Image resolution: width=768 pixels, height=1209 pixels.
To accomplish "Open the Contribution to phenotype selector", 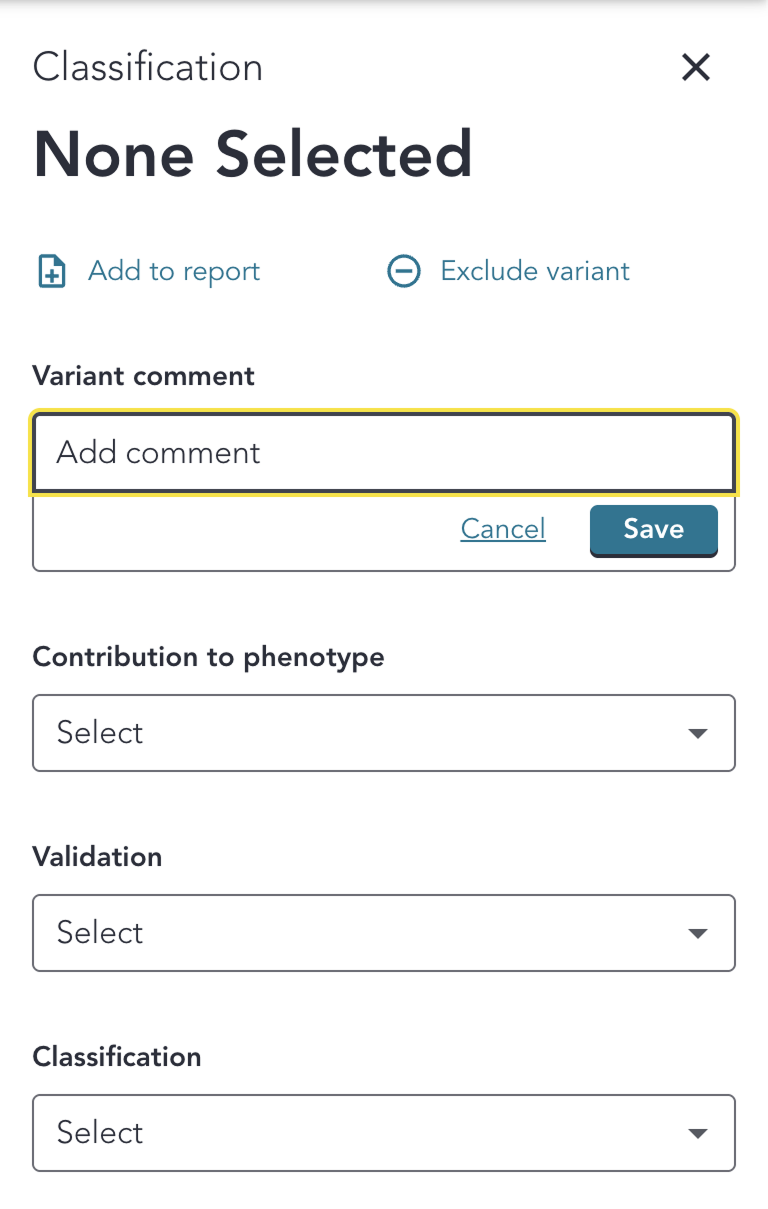I will 384,733.
